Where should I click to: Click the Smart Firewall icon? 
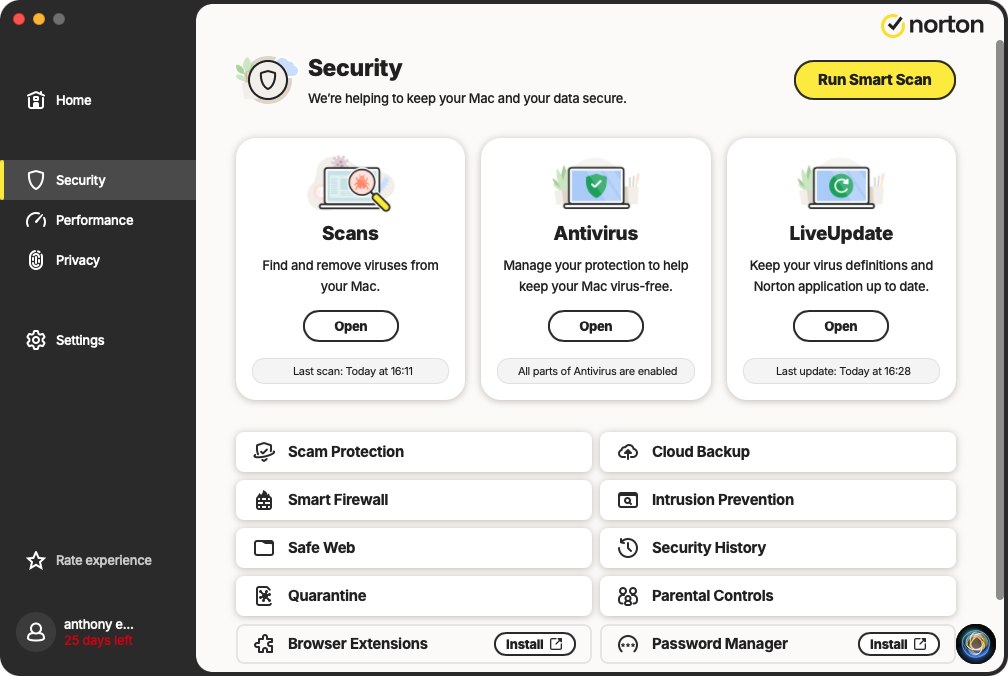[x=264, y=500]
